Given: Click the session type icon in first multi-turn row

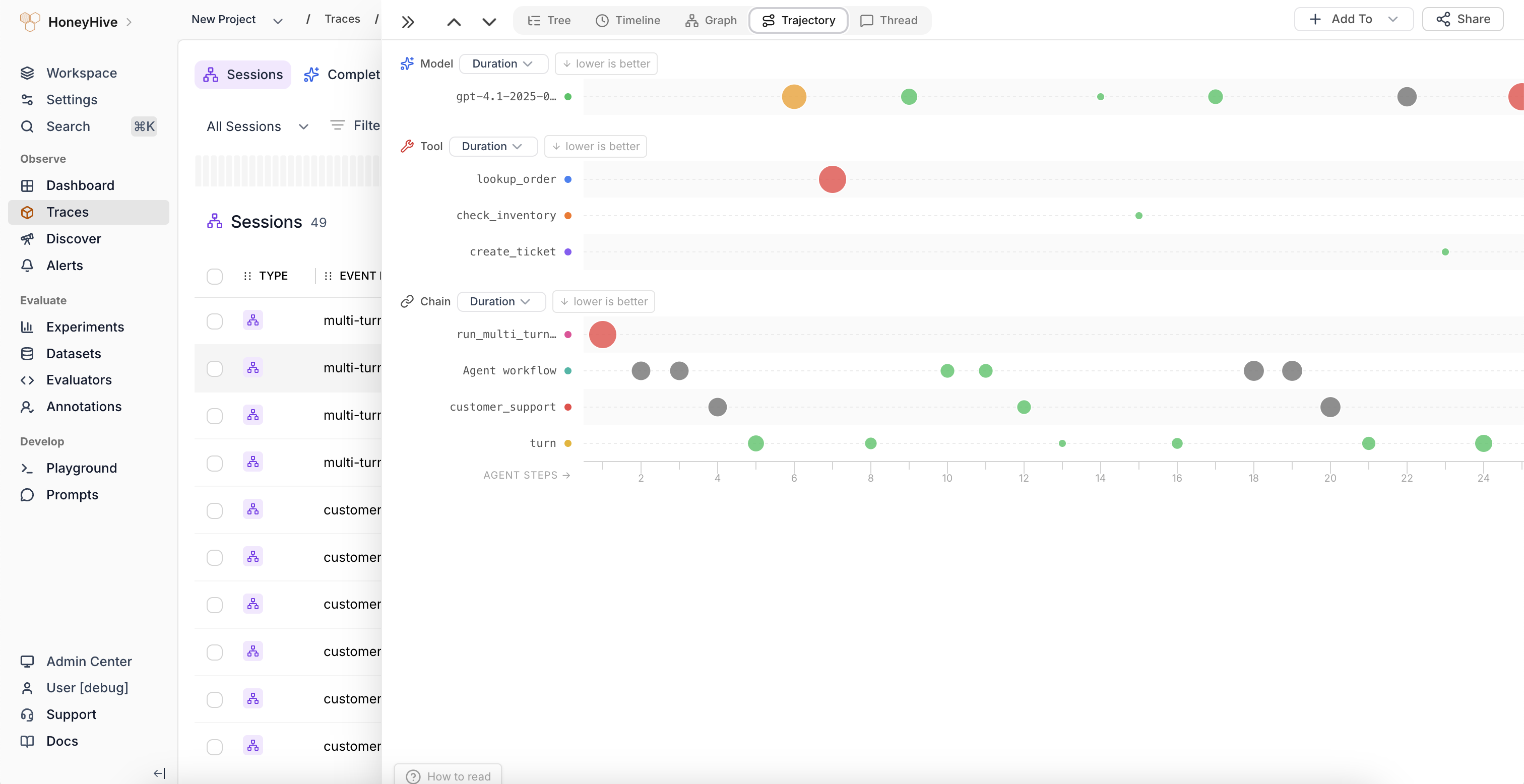Looking at the screenshot, I should (253, 320).
